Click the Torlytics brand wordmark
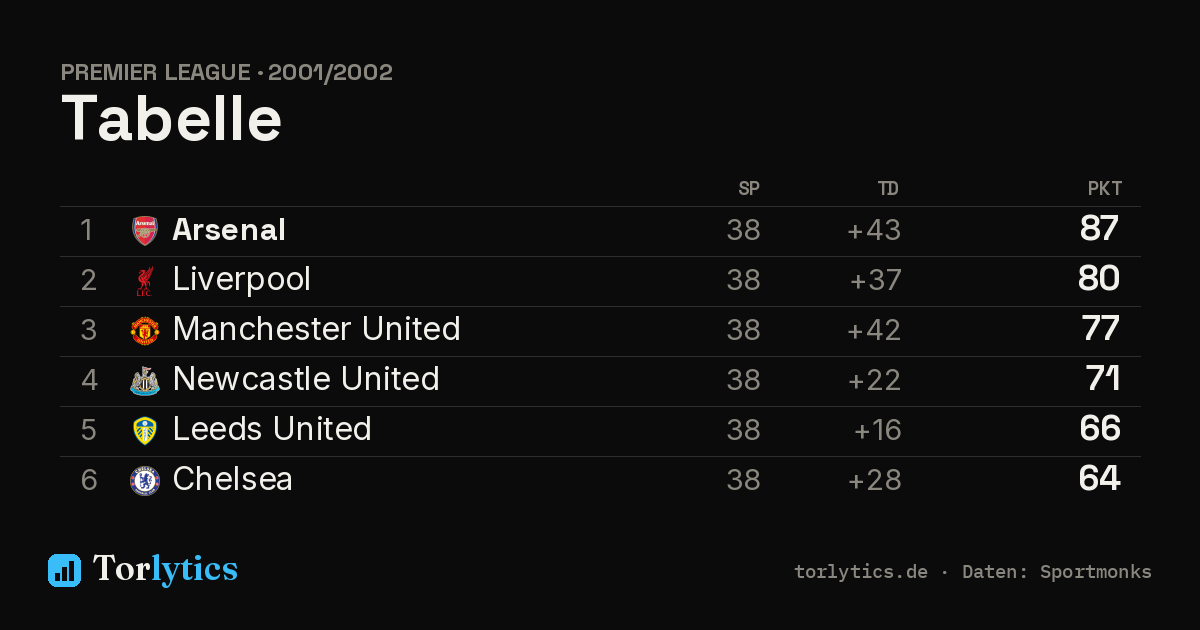Image resolution: width=1200 pixels, height=630 pixels. point(165,569)
